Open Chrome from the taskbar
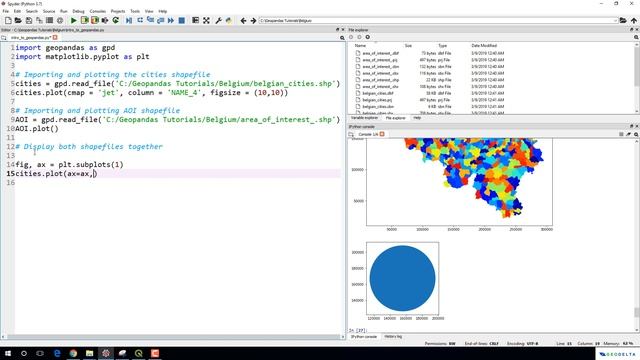Viewport: 640px width, 360px height. [73, 353]
